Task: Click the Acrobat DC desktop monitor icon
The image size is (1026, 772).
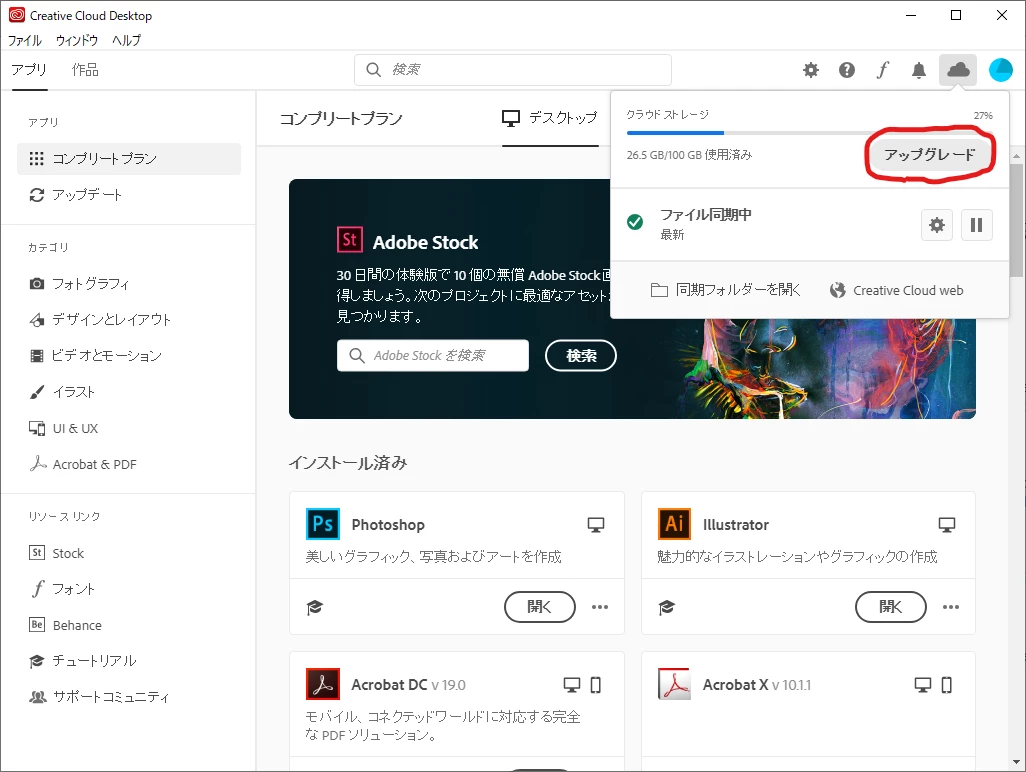Action: (572, 685)
